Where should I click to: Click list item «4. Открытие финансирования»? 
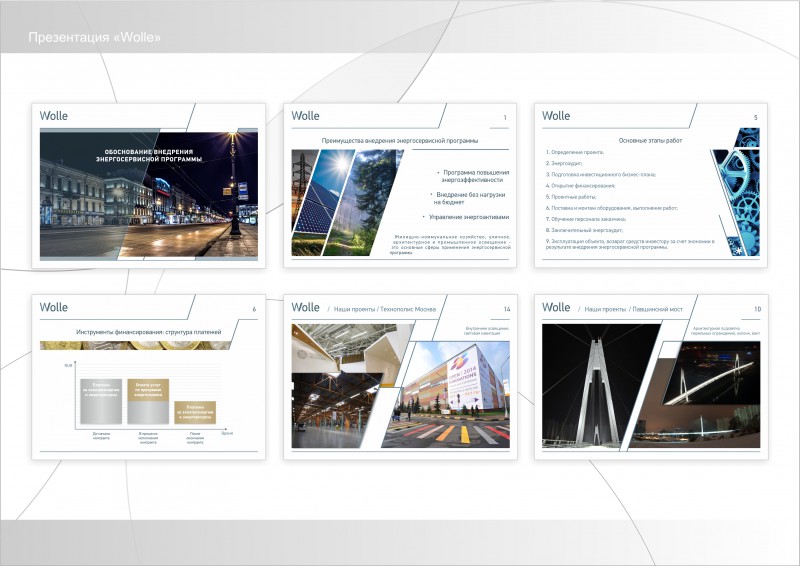pyautogui.click(x=581, y=186)
